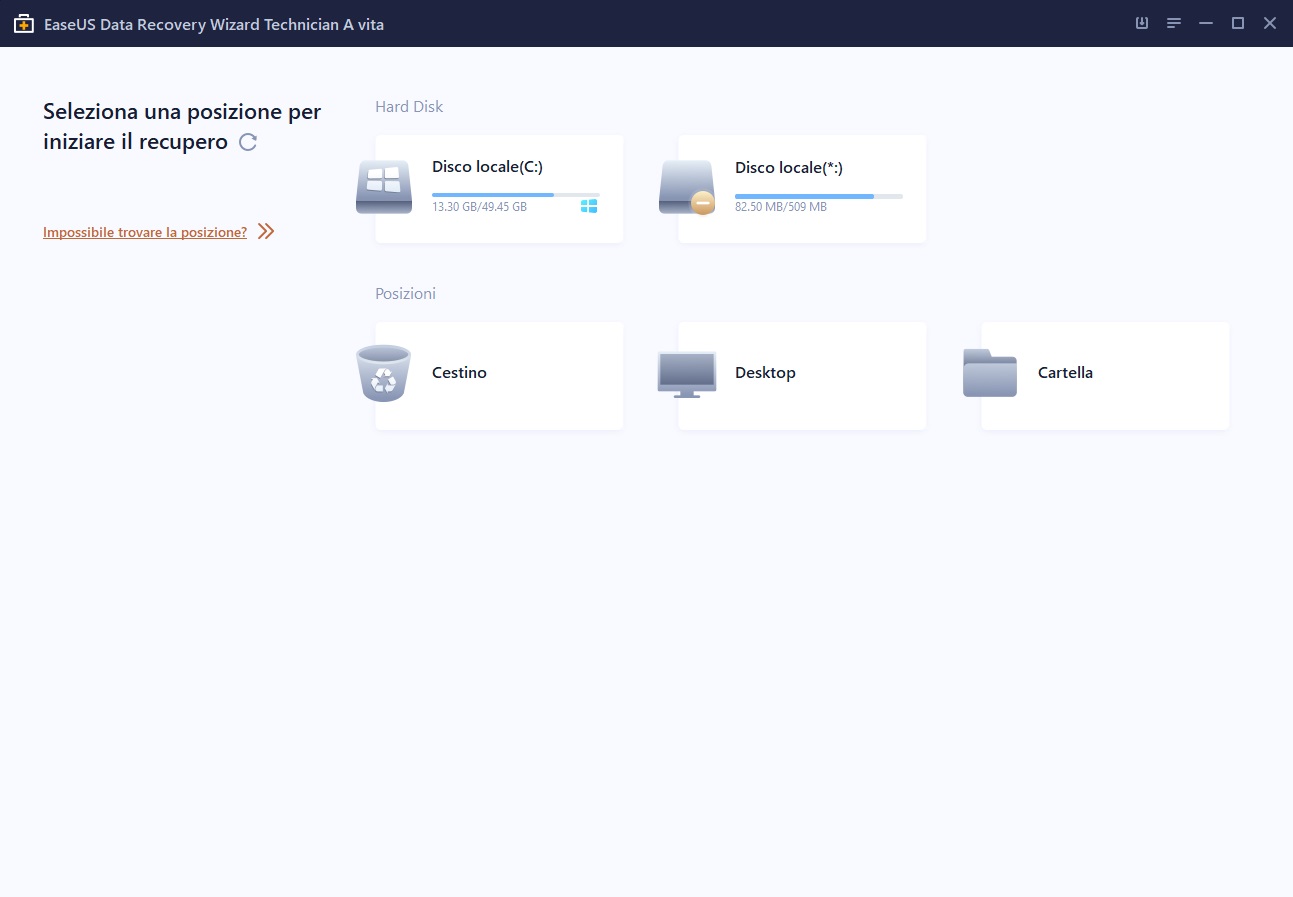The height and width of the screenshot is (897, 1293).
Task: Choose the Cestino location label
Action: pos(459,373)
